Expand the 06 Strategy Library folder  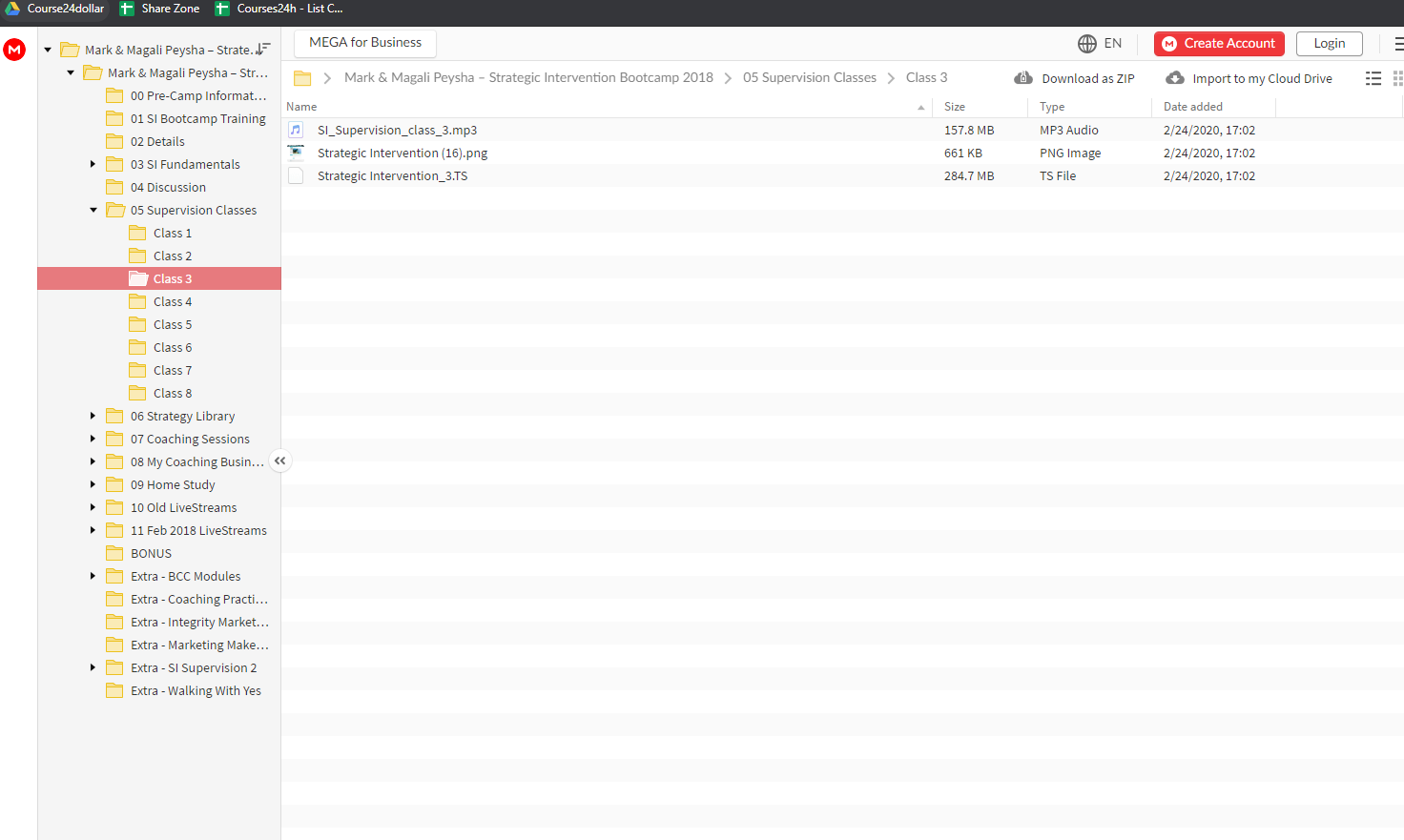pyautogui.click(x=93, y=416)
